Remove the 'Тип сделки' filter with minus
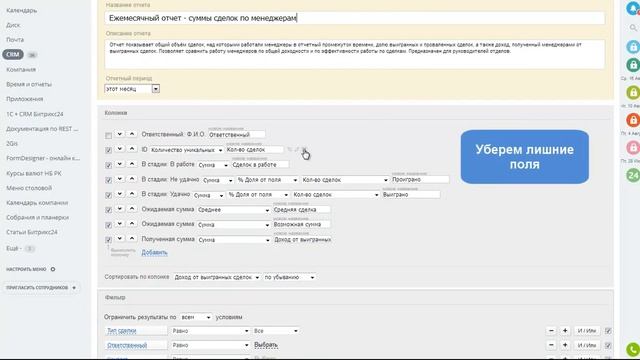 pyautogui.click(x=551, y=331)
